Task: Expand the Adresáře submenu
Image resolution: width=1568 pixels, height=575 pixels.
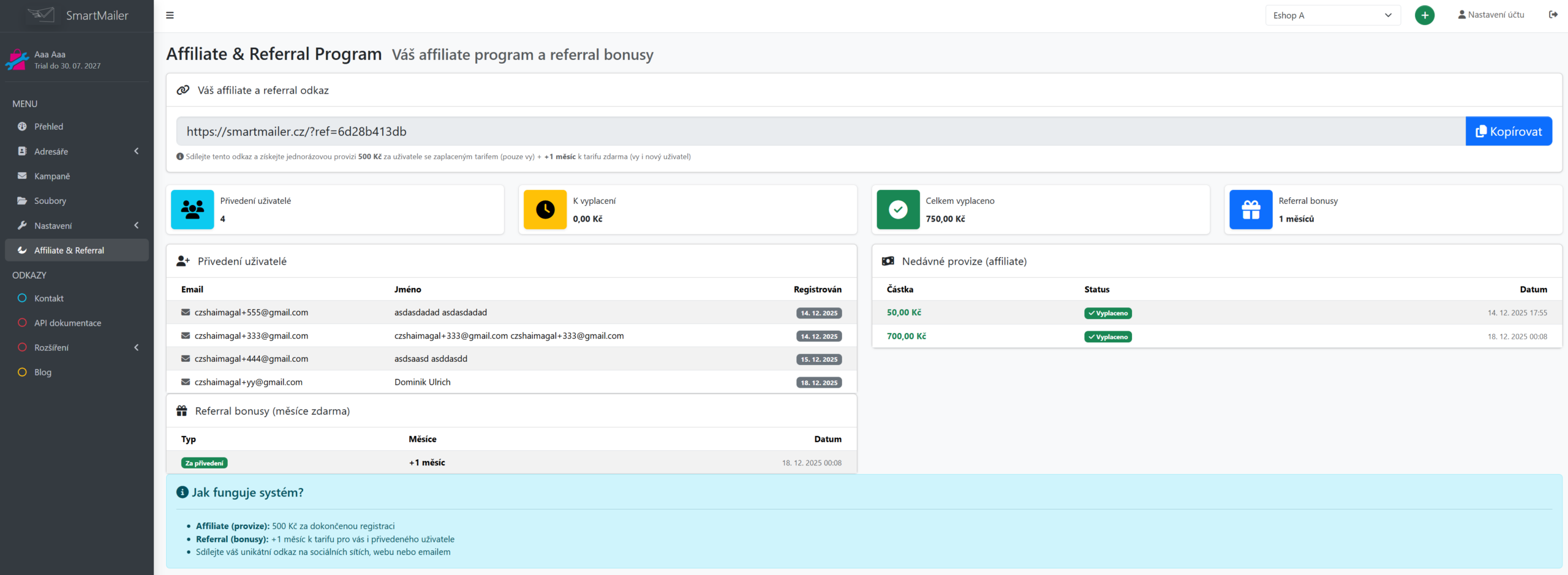Action: pyautogui.click(x=77, y=151)
